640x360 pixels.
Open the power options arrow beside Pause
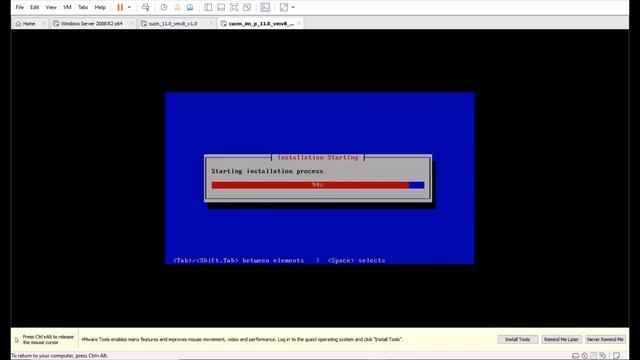click(129, 7)
